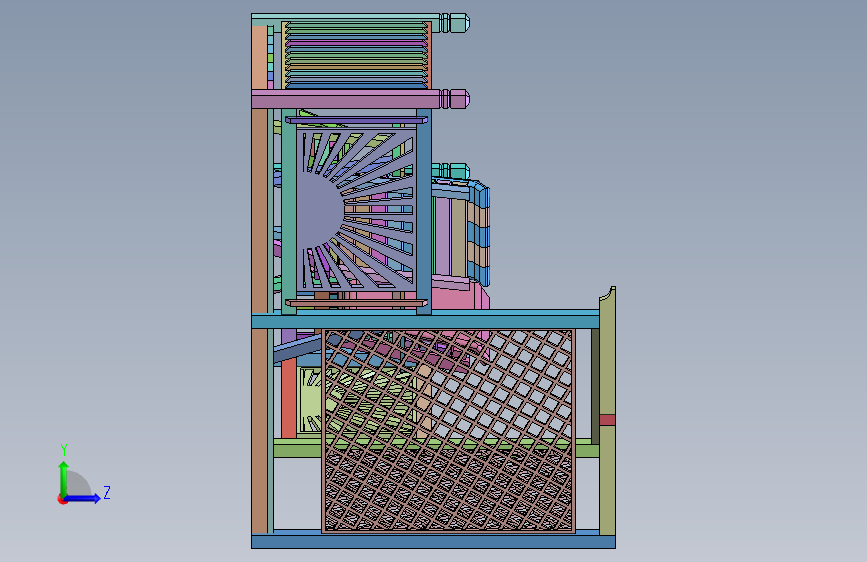Click the red X axis dot at the triad origin

click(x=62, y=500)
